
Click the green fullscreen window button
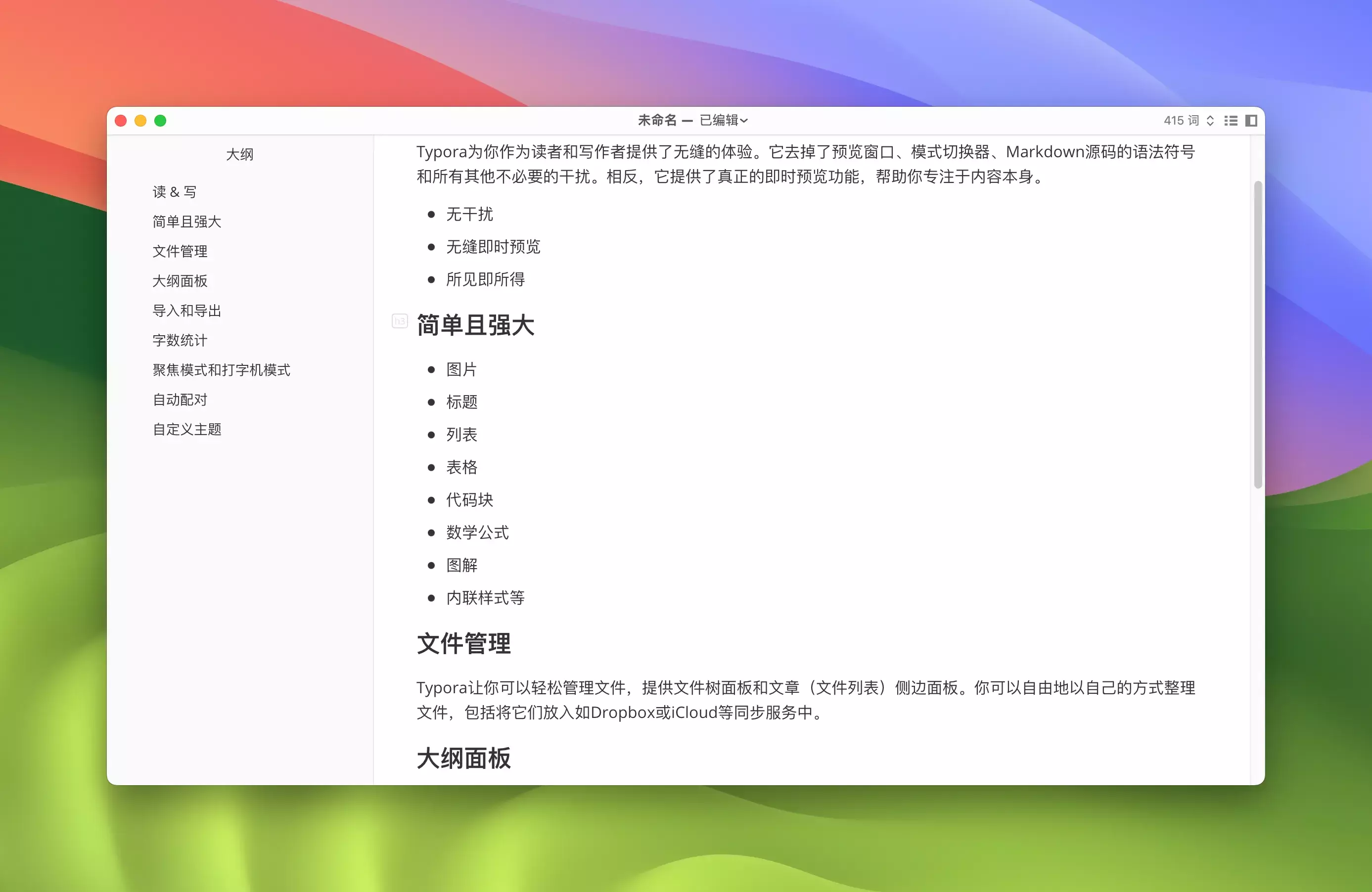[160, 121]
